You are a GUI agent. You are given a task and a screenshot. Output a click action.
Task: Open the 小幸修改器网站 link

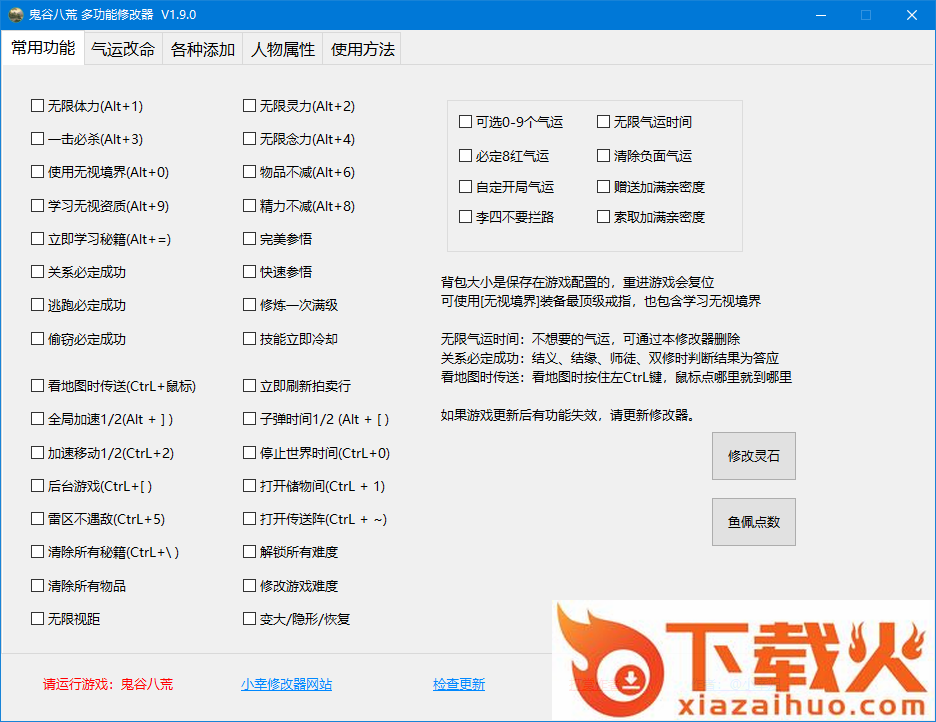coord(287,684)
